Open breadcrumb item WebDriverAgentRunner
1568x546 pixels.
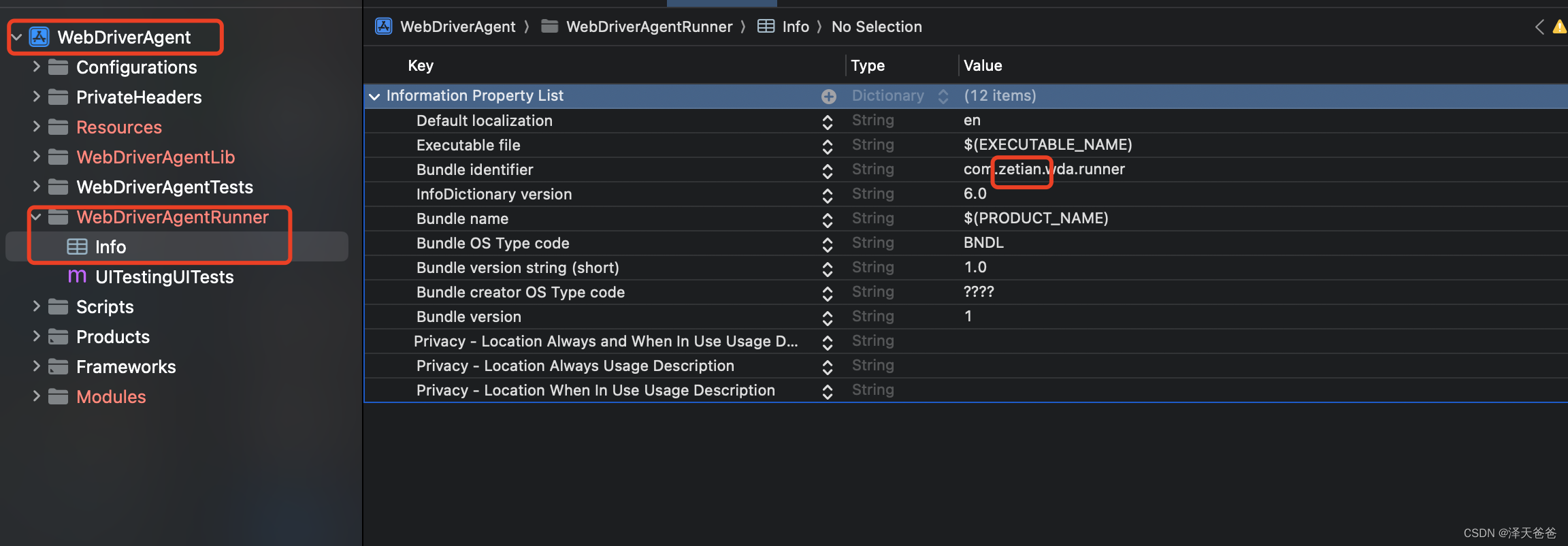pos(649,27)
